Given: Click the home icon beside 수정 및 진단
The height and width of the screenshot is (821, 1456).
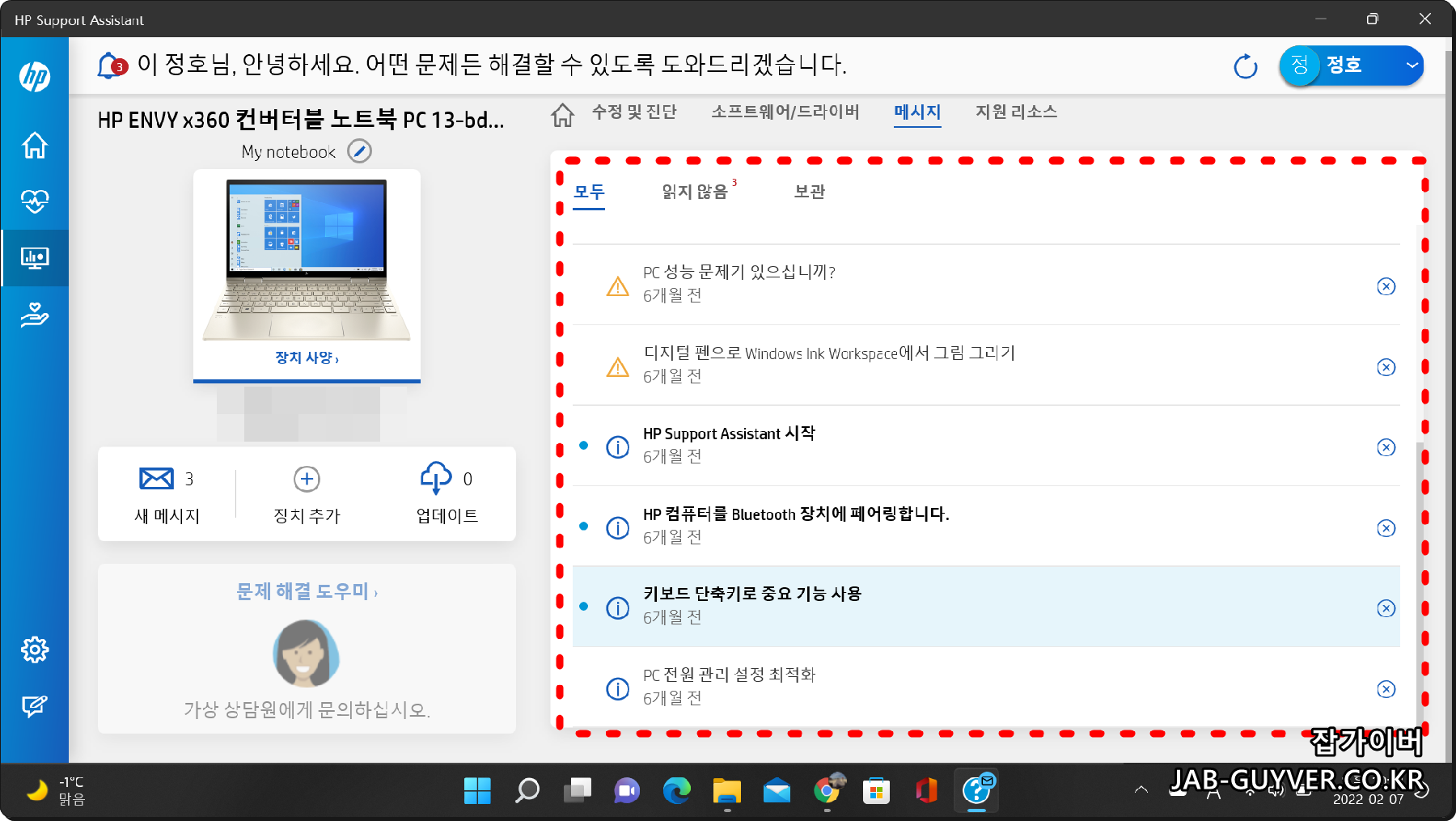Looking at the screenshot, I should [x=563, y=115].
